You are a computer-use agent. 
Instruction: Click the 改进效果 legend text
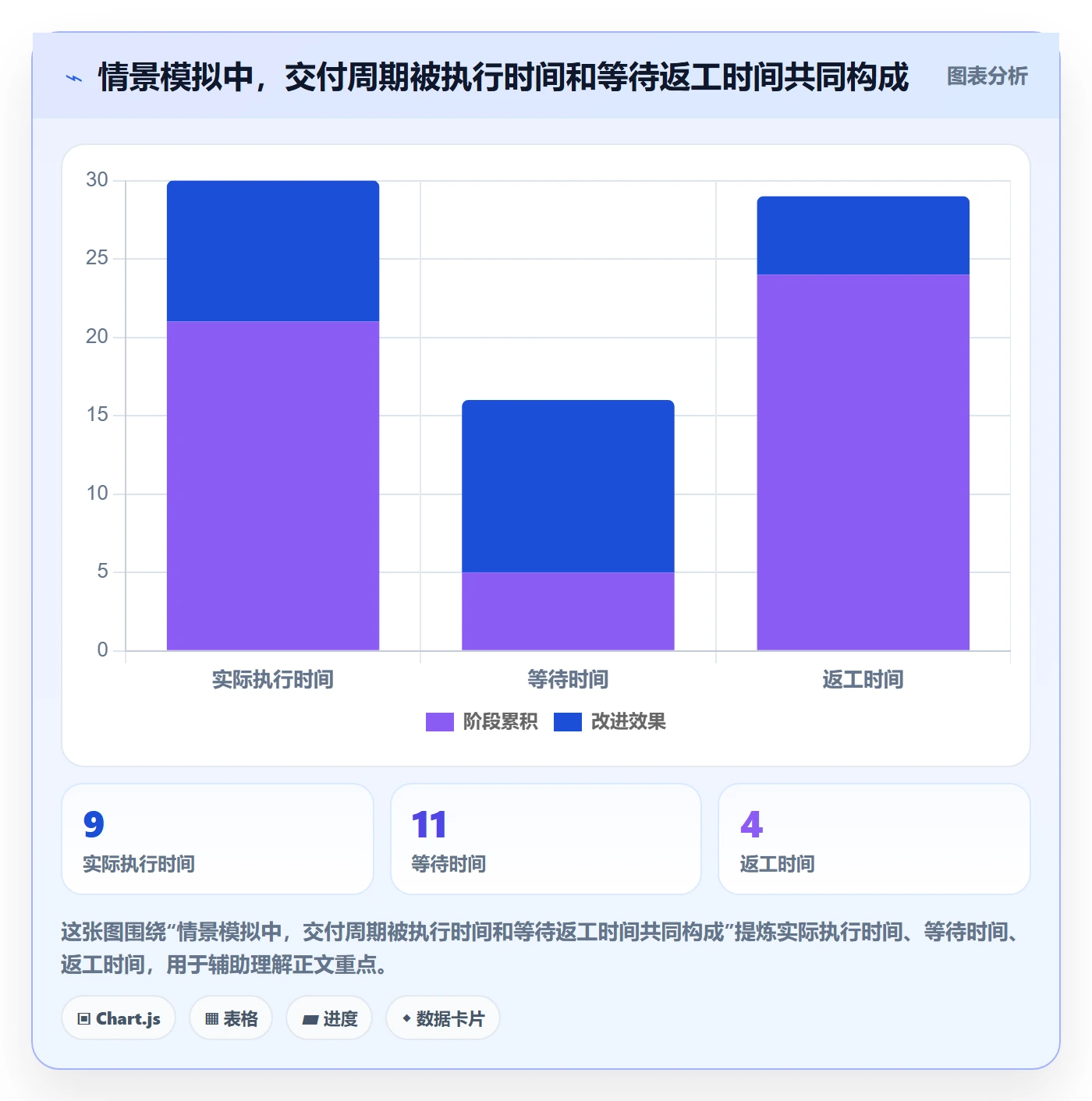coord(628,722)
